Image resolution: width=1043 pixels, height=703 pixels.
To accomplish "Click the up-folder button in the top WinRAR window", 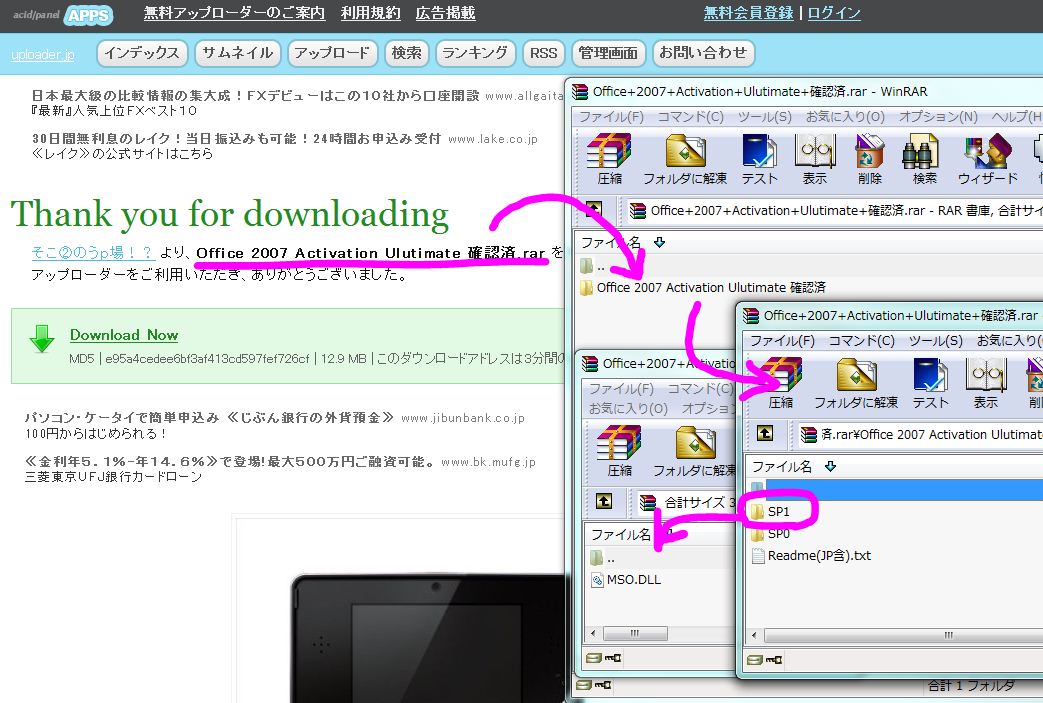I will (593, 209).
